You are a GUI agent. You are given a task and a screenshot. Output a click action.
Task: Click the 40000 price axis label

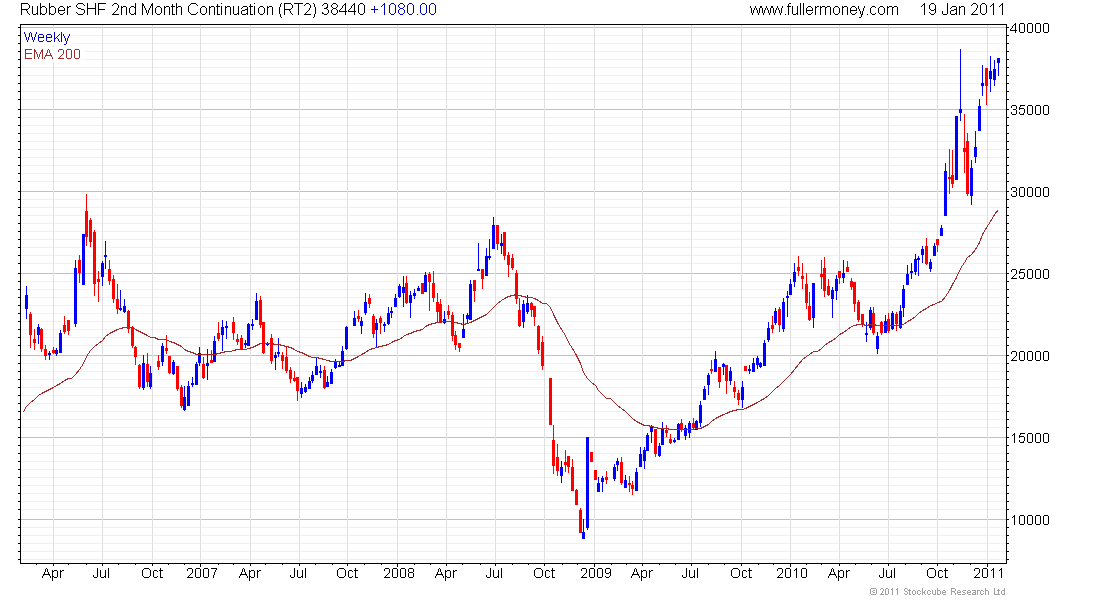[1031, 28]
